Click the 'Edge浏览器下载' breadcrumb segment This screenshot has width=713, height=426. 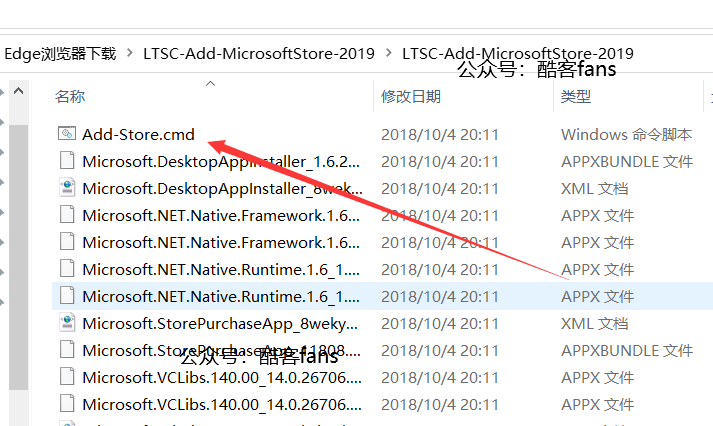coord(60,54)
